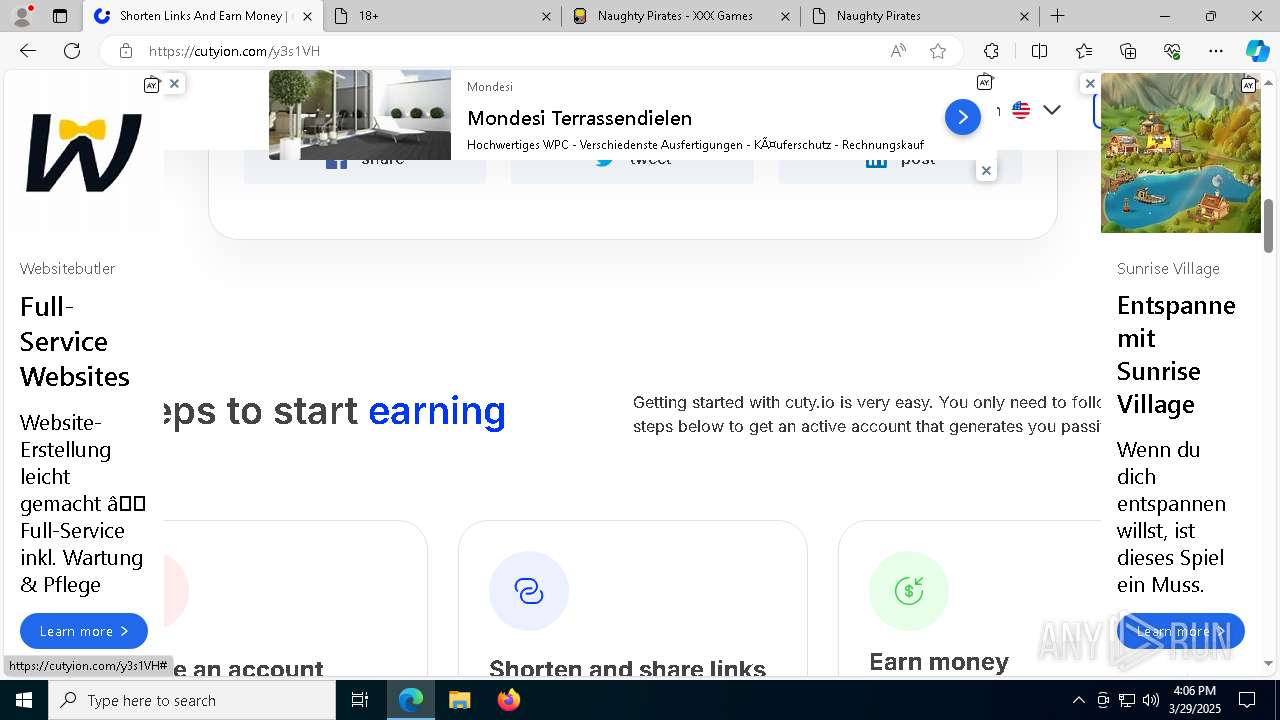Close the 18+ tab
1280x720 pixels.
[x=546, y=16]
